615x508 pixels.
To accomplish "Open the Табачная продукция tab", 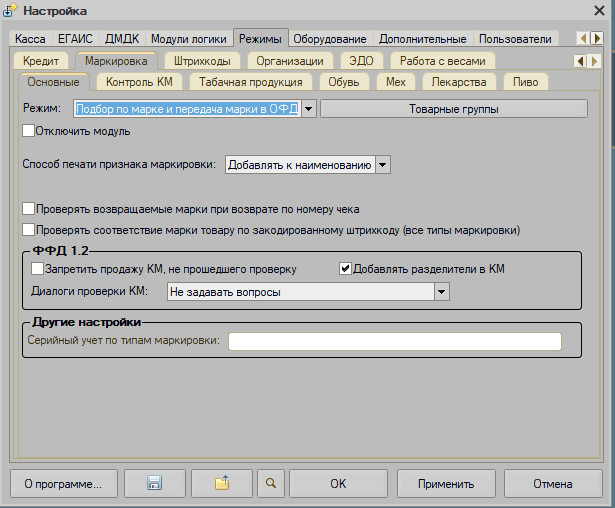I will pyautogui.click(x=251, y=81).
